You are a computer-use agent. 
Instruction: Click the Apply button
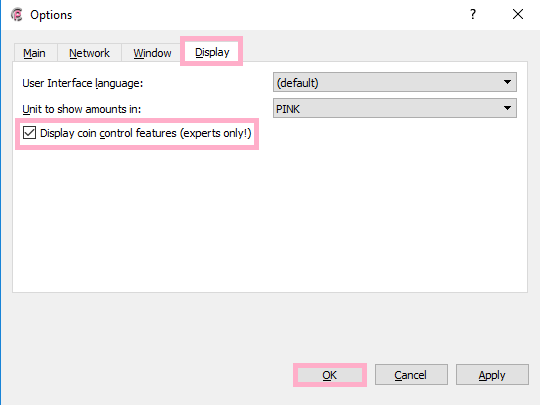tap(492, 375)
